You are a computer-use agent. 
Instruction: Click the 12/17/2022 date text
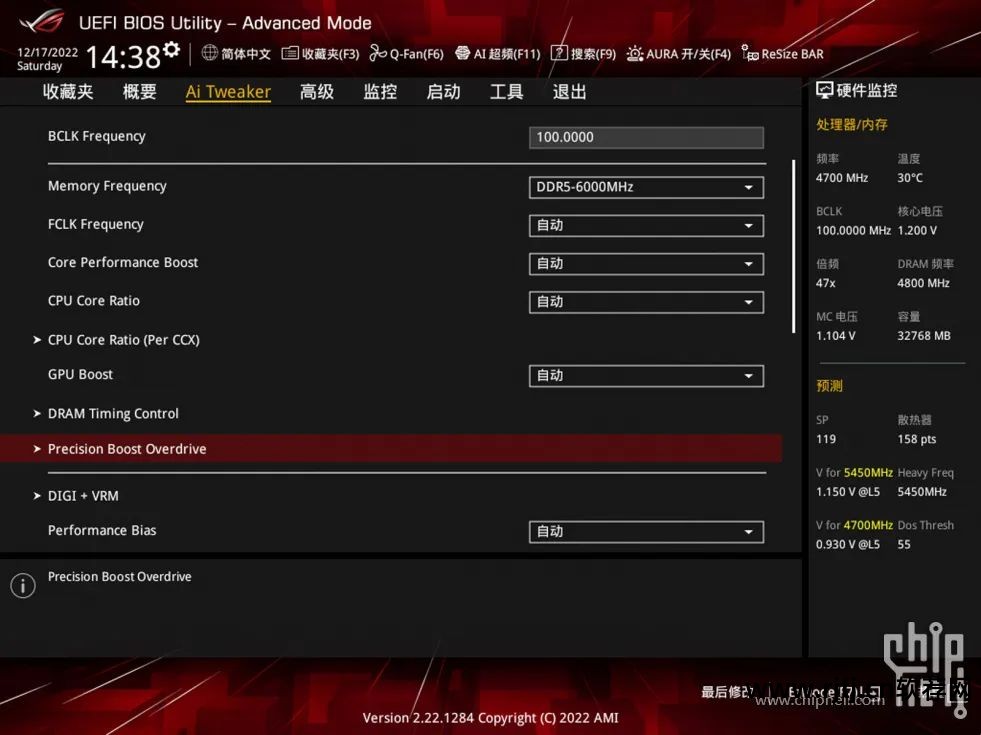coord(48,52)
